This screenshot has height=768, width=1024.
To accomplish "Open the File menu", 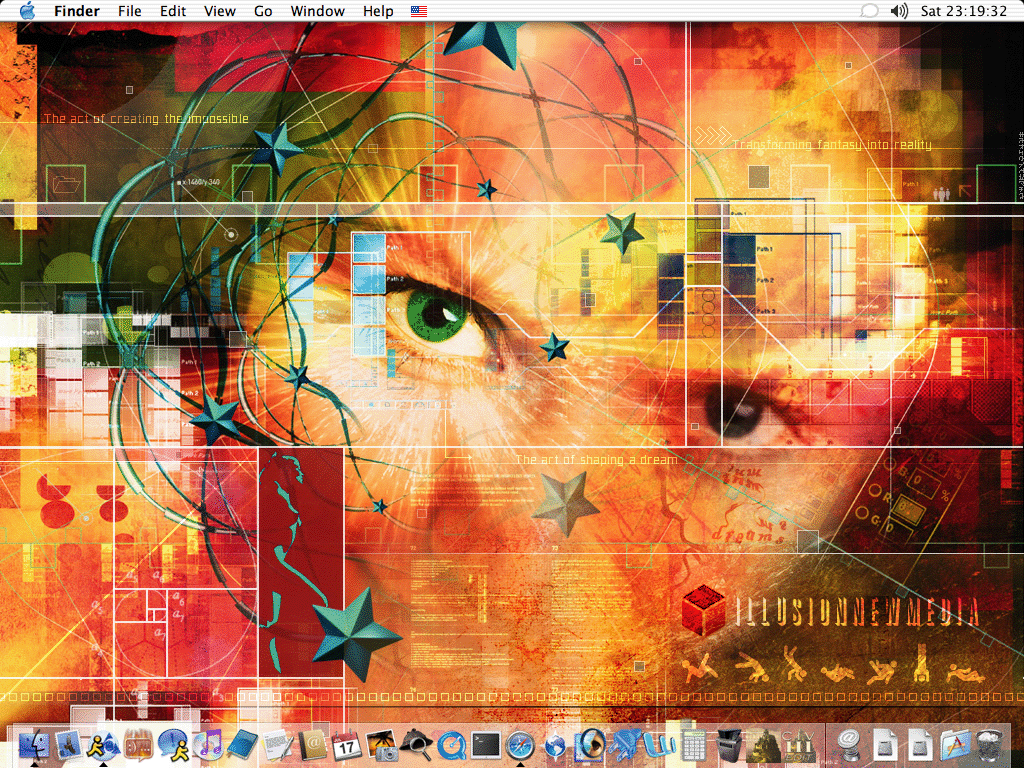I will tap(129, 11).
